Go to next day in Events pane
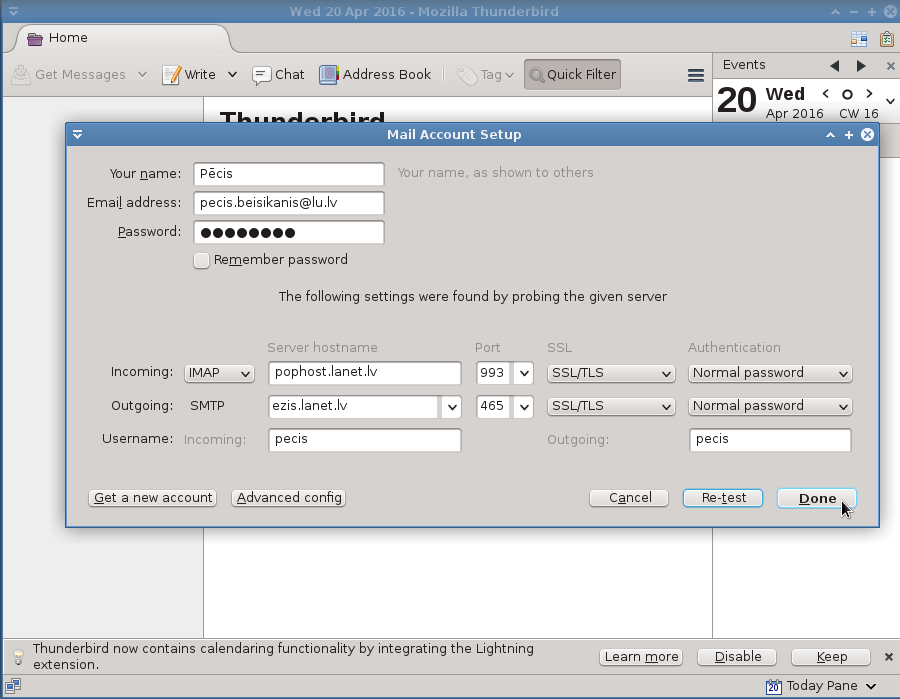 coord(869,94)
